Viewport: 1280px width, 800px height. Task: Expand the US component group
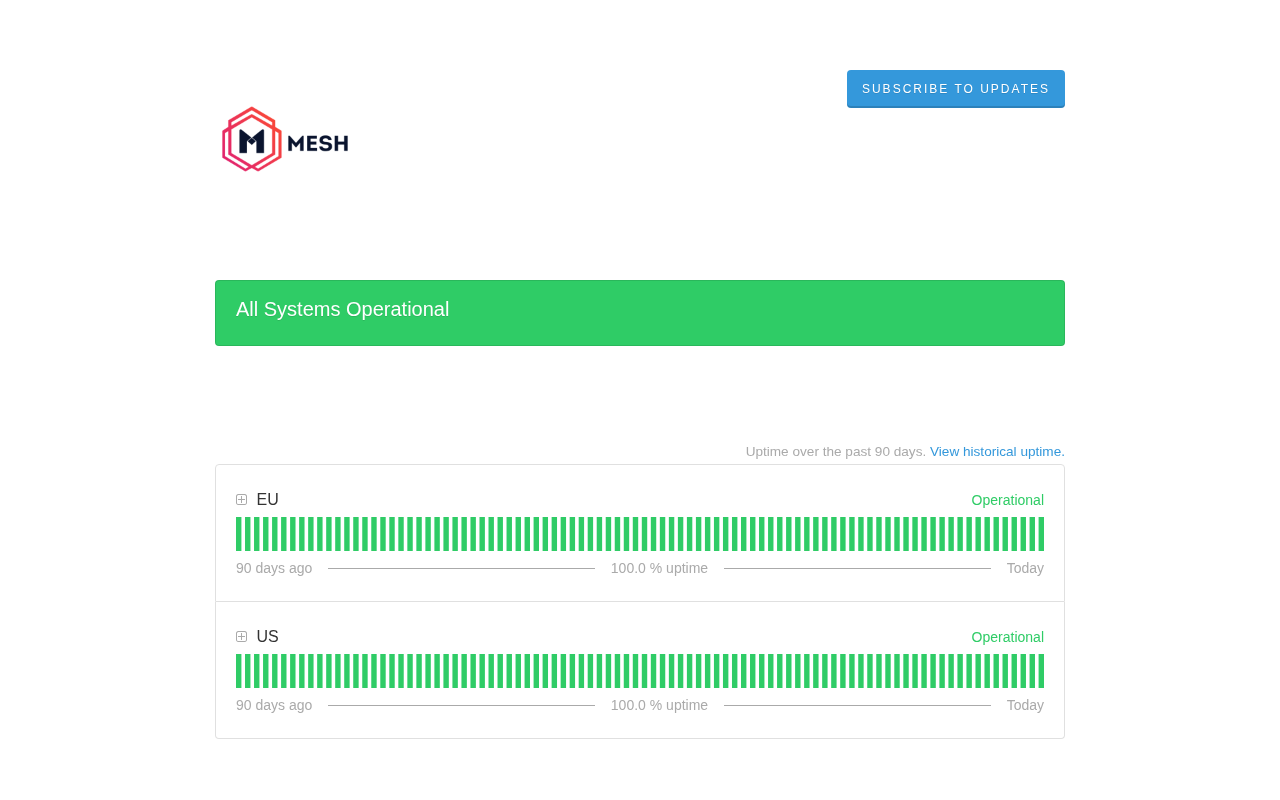[x=241, y=637]
